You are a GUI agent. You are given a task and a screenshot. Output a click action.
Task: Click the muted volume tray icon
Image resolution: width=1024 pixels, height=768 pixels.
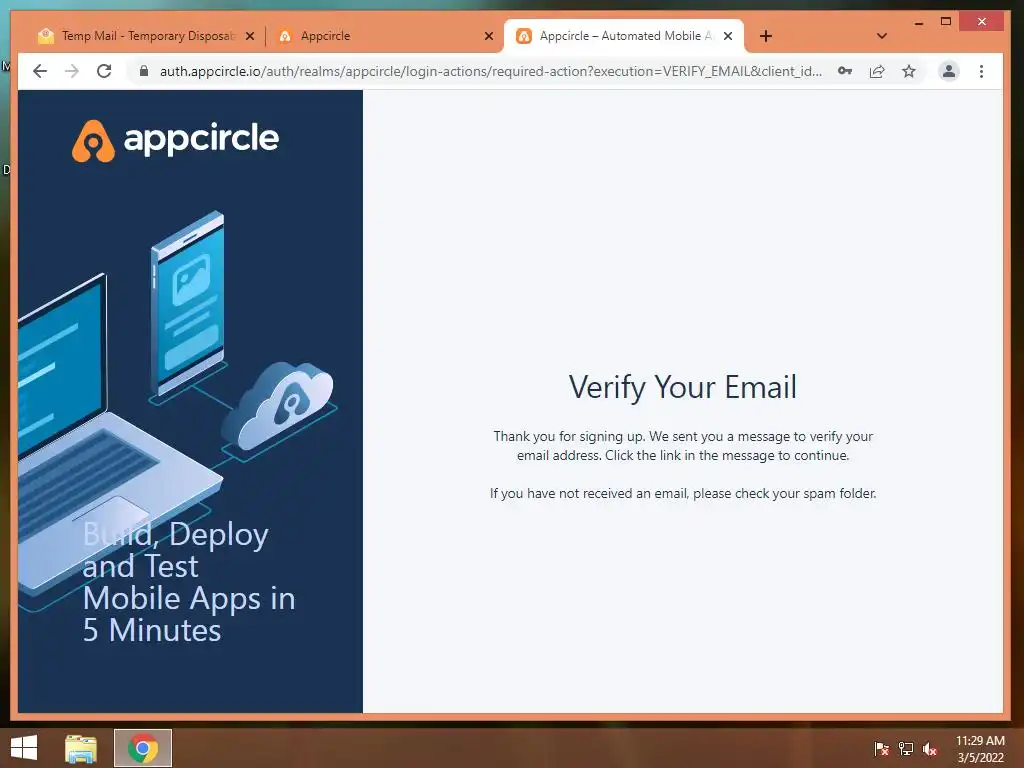930,748
